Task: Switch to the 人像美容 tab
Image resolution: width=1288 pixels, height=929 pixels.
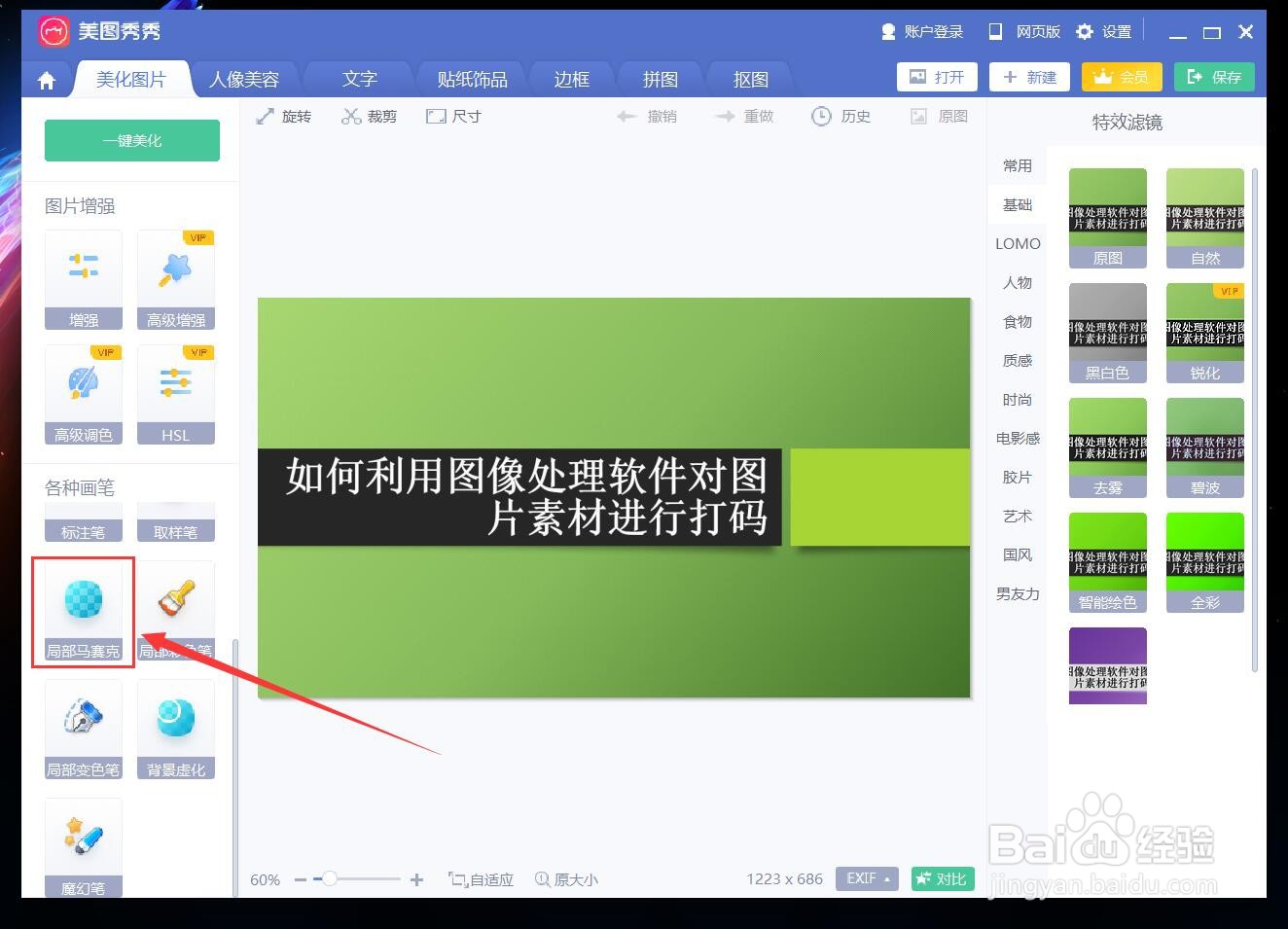Action: [x=243, y=80]
